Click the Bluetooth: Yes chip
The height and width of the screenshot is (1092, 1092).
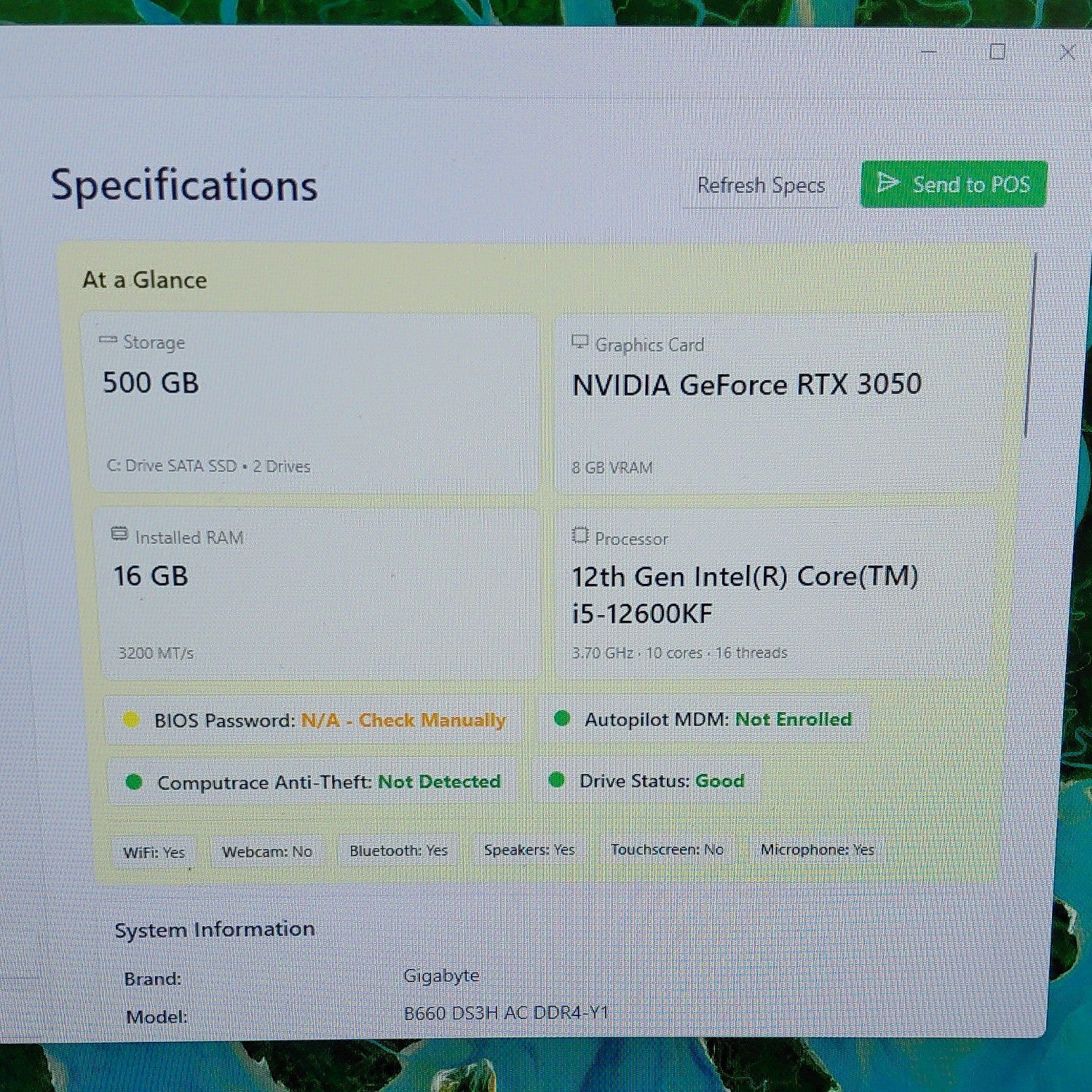398,850
